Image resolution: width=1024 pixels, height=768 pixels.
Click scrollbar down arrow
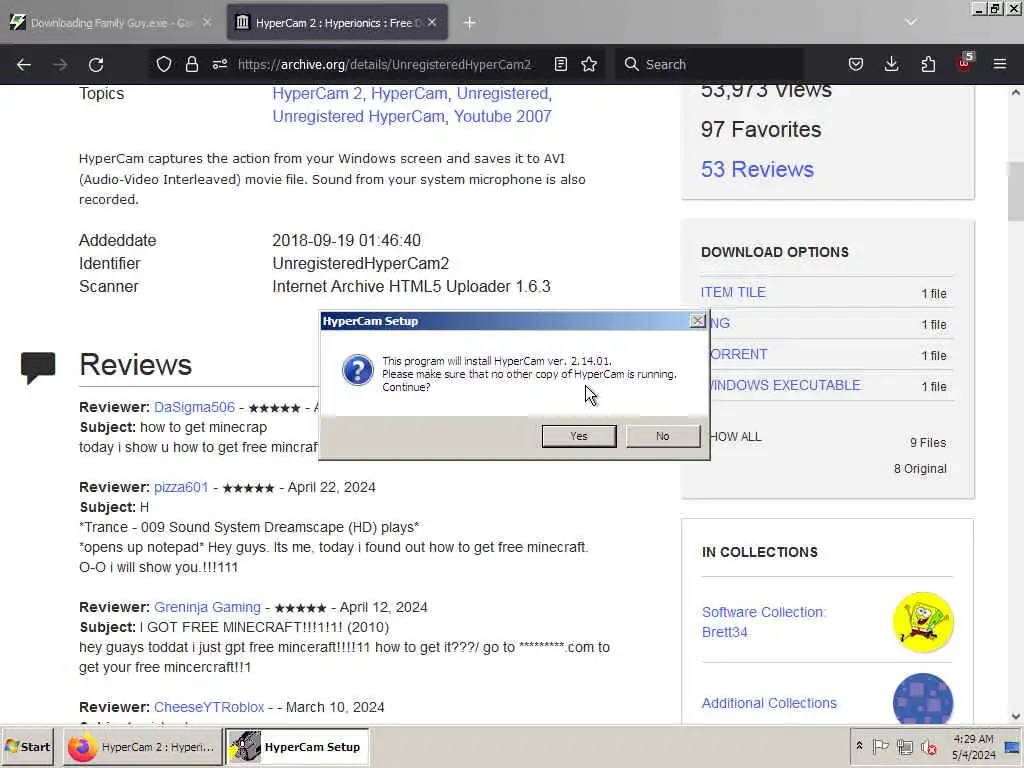coord(1016,716)
